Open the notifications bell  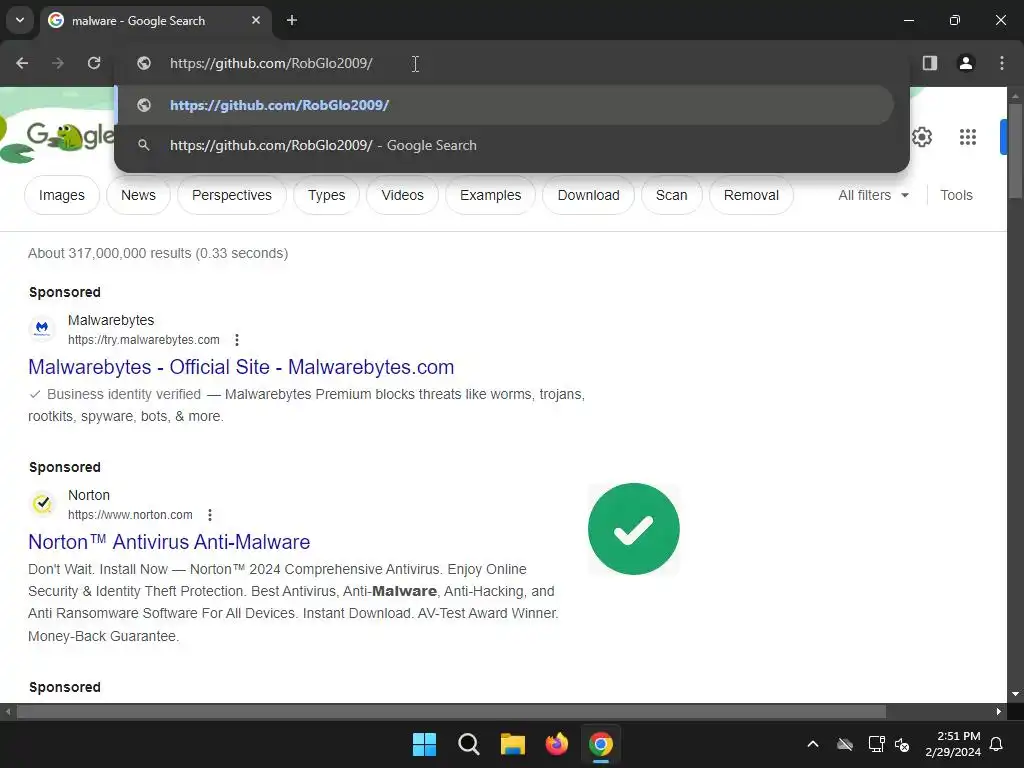[996, 744]
